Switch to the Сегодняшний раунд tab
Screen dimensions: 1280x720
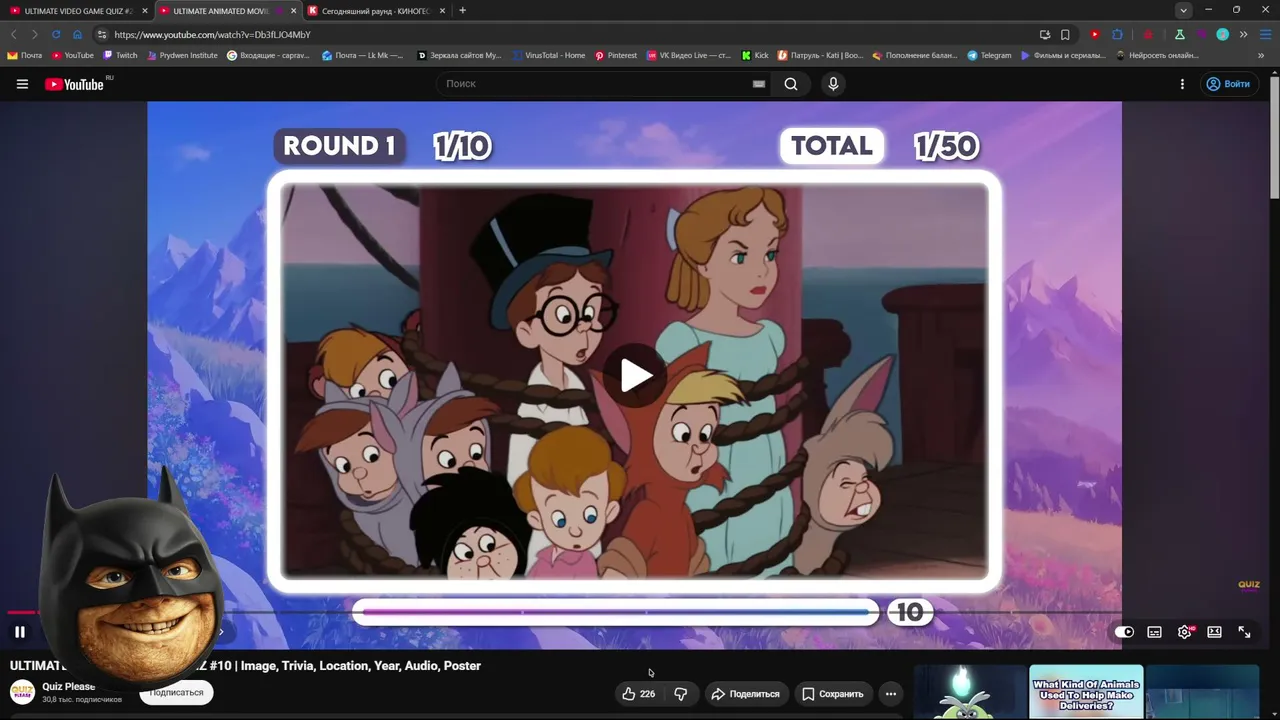click(375, 11)
